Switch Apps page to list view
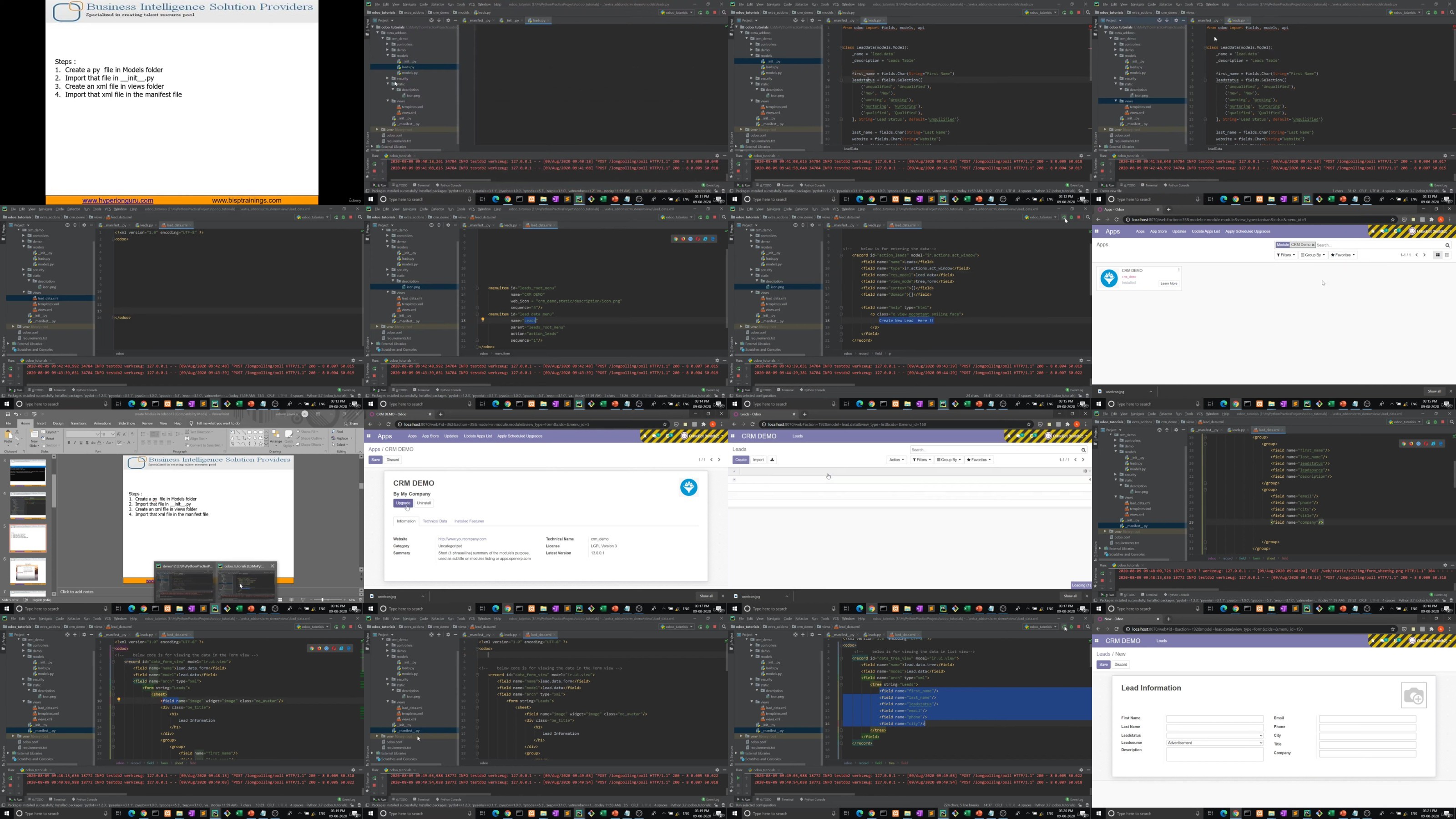 pos(1447,255)
